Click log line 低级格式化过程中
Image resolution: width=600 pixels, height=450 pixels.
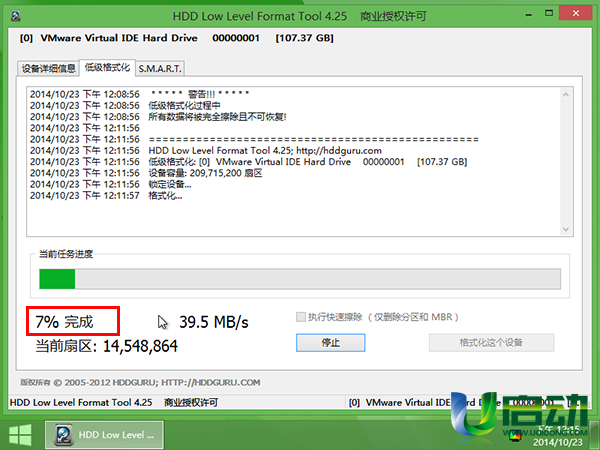click(x=184, y=105)
